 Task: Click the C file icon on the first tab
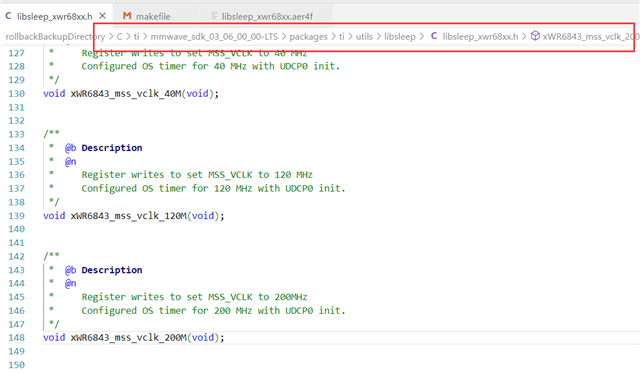click(x=8, y=16)
